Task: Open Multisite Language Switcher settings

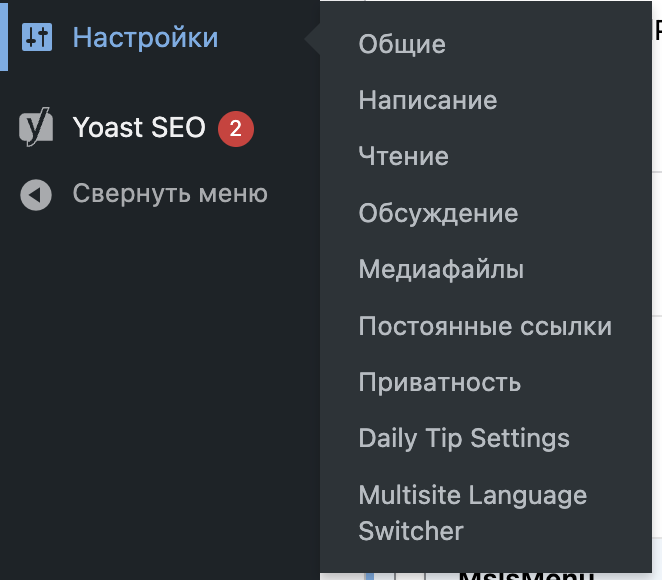Action: tap(472, 512)
